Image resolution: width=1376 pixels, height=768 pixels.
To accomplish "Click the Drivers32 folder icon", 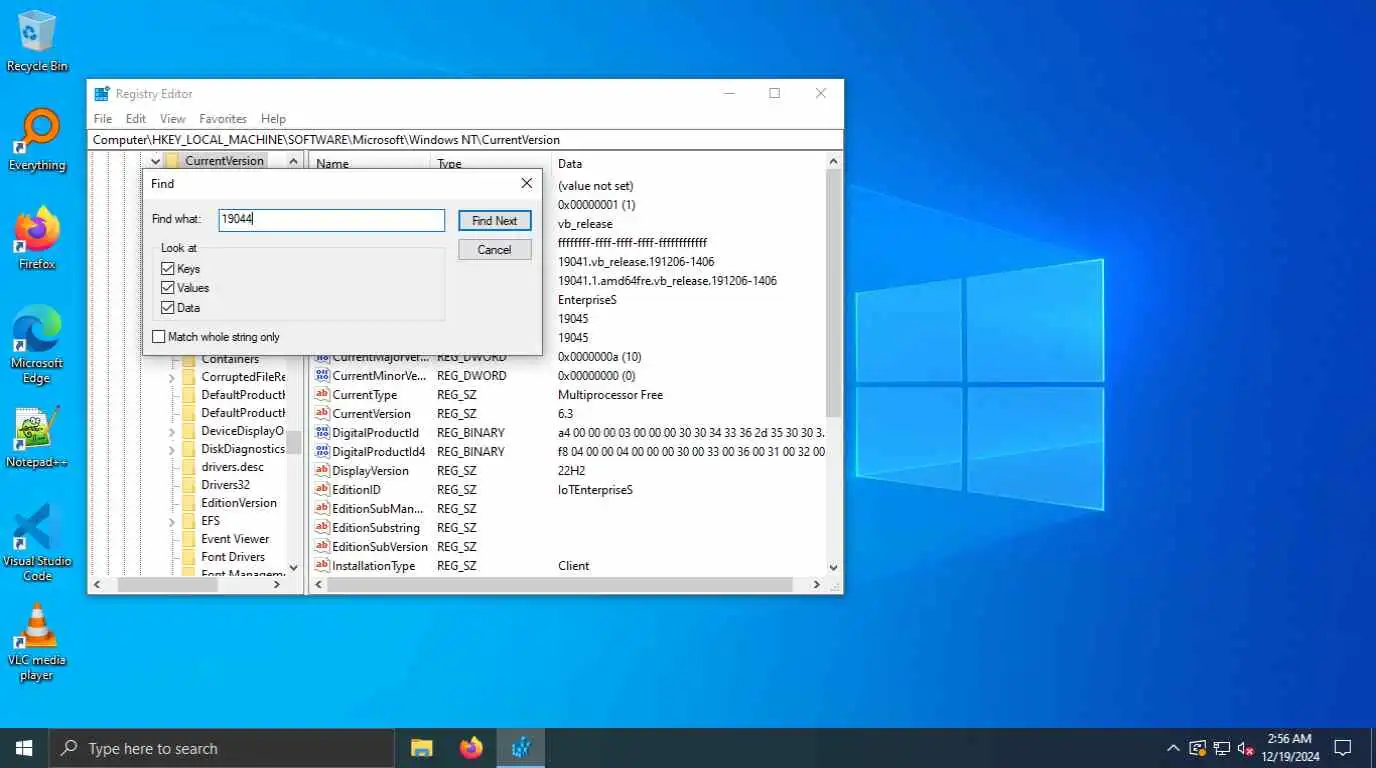I will pyautogui.click(x=189, y=485).
